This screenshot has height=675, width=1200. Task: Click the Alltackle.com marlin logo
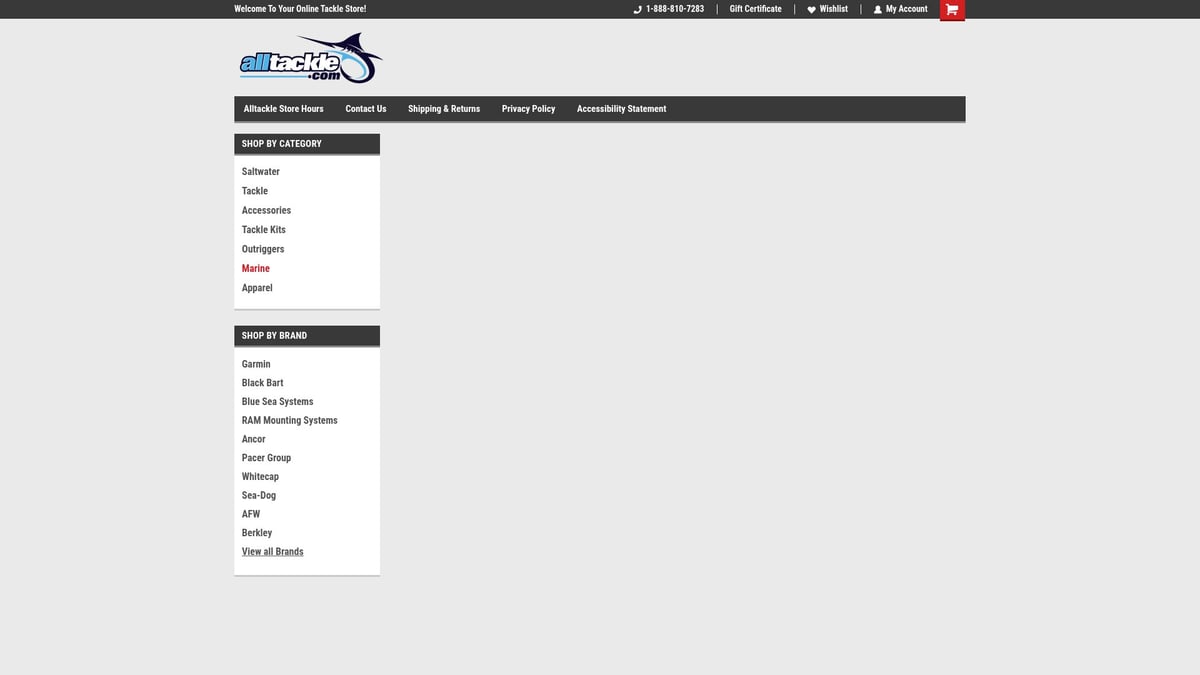310,59
